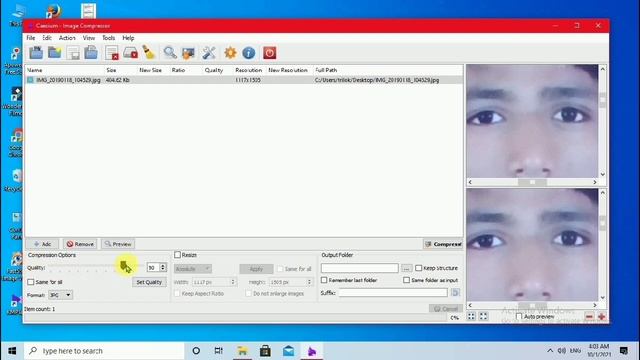Viewport: 640px width, 360px height.
Task: Click the Remove button below list
Action: 80,244
